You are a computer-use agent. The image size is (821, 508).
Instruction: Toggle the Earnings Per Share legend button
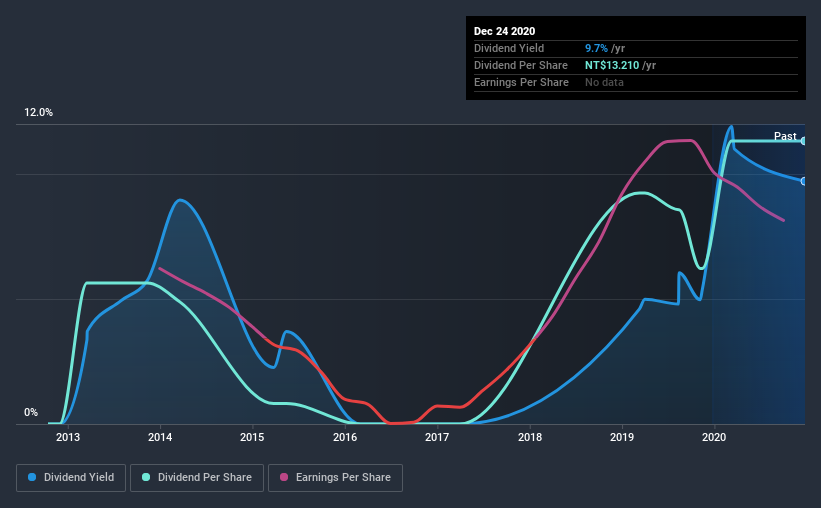[x=335, y=478]
